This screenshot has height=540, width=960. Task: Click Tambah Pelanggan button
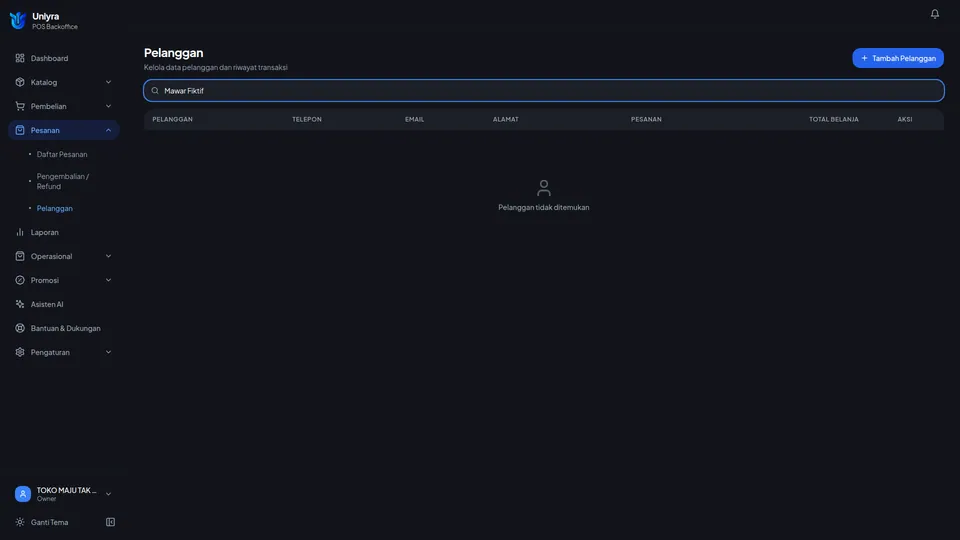pos(898,58)
